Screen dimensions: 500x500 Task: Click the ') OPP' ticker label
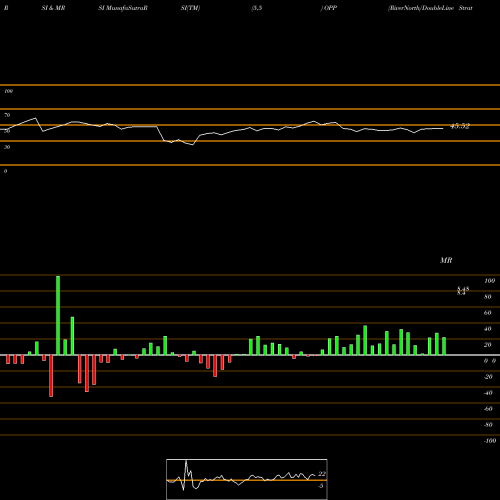[329, 8]
